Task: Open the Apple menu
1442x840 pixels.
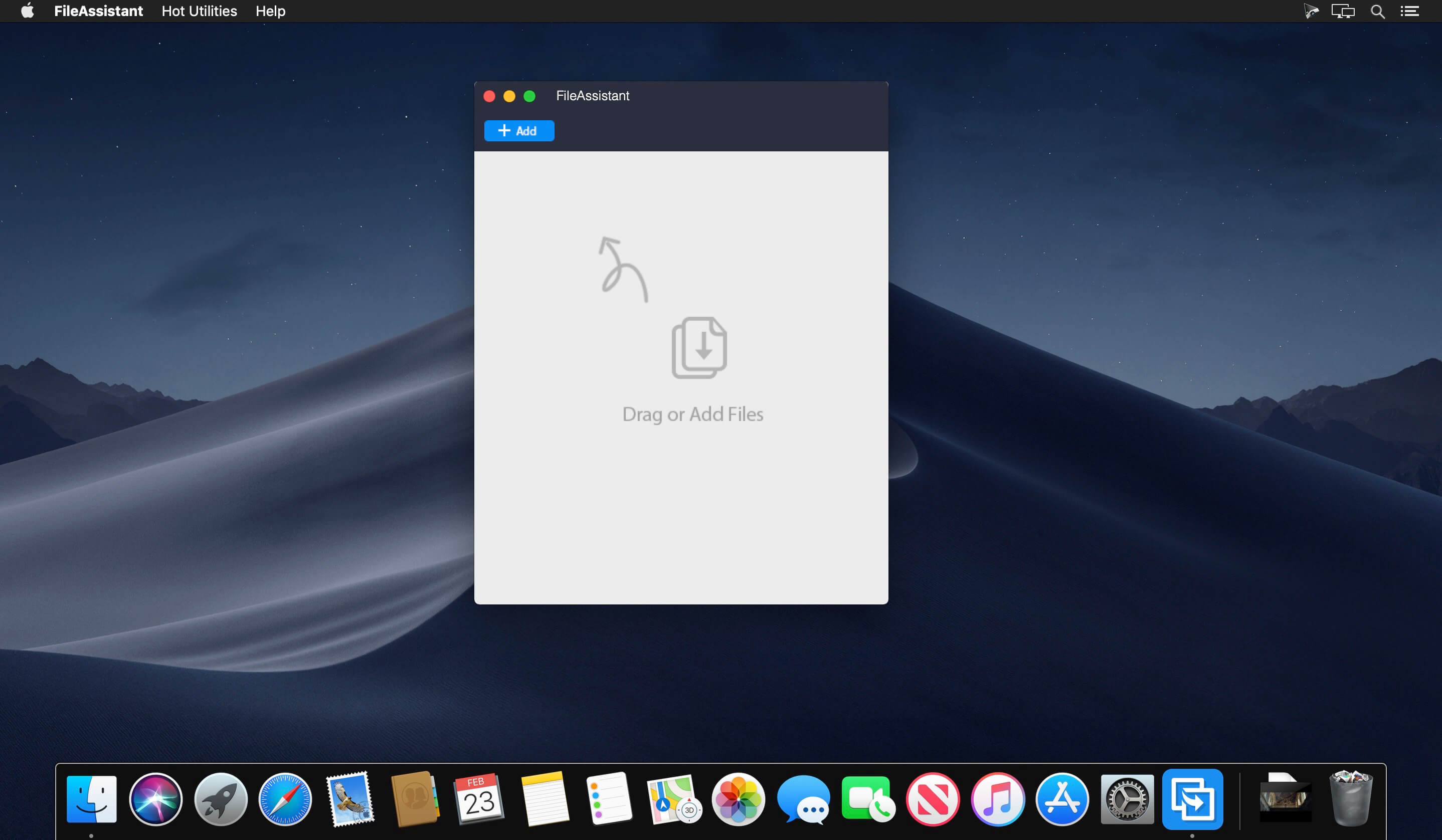Action: point(28,11)
